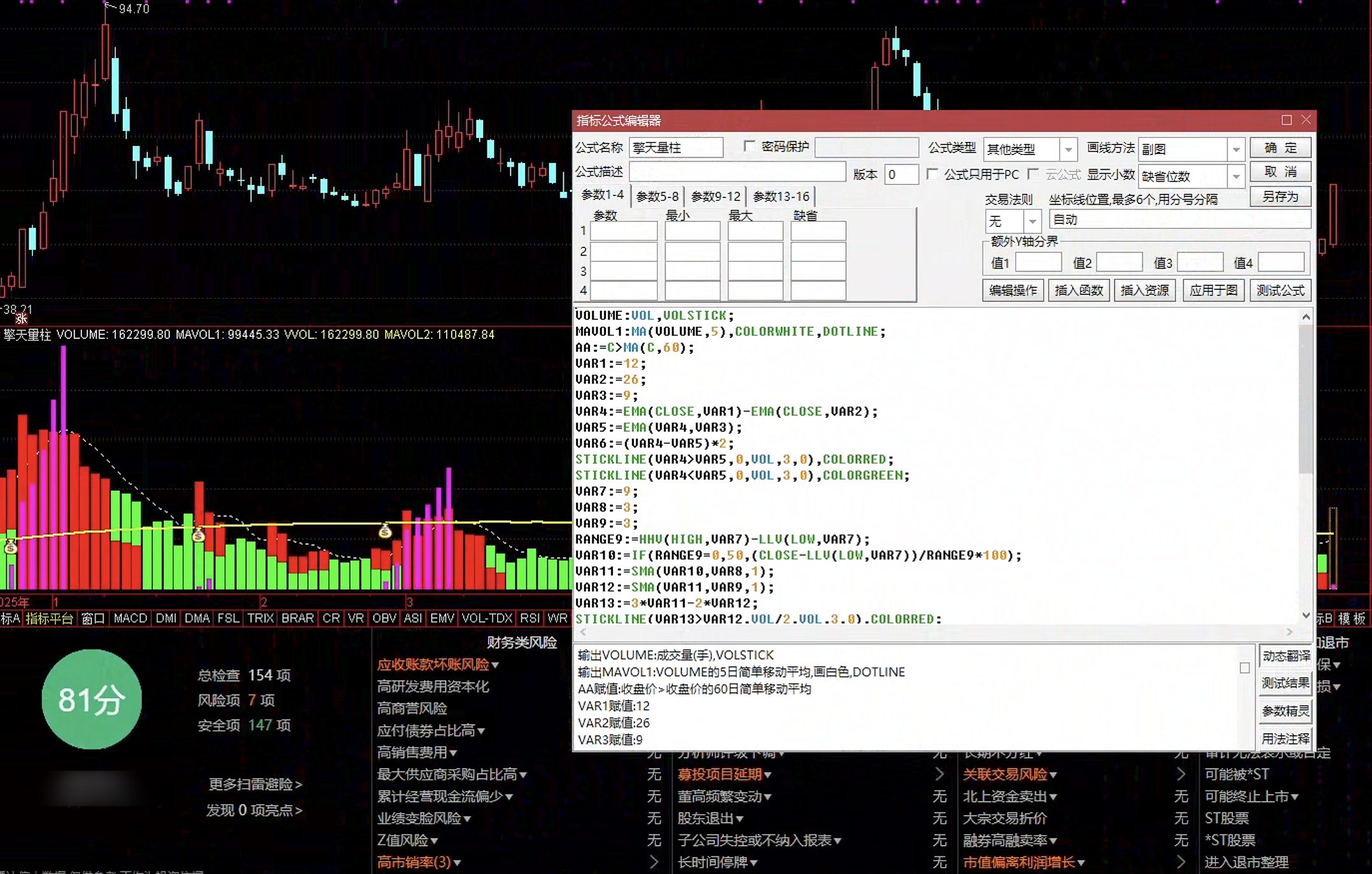
Task: Click the 高研发费用资本化 risk item
Action: click(x=433, y=687)
